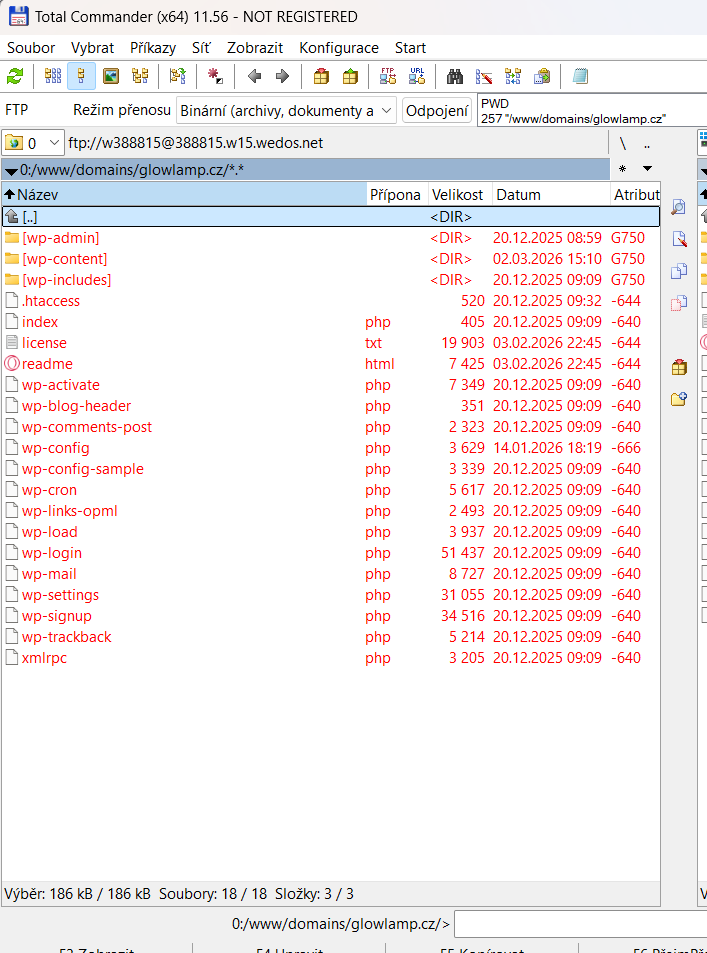The height and width of the screenshot is (953, 707).
Task: Open the Příkazy menu
Action: point(152,47)
